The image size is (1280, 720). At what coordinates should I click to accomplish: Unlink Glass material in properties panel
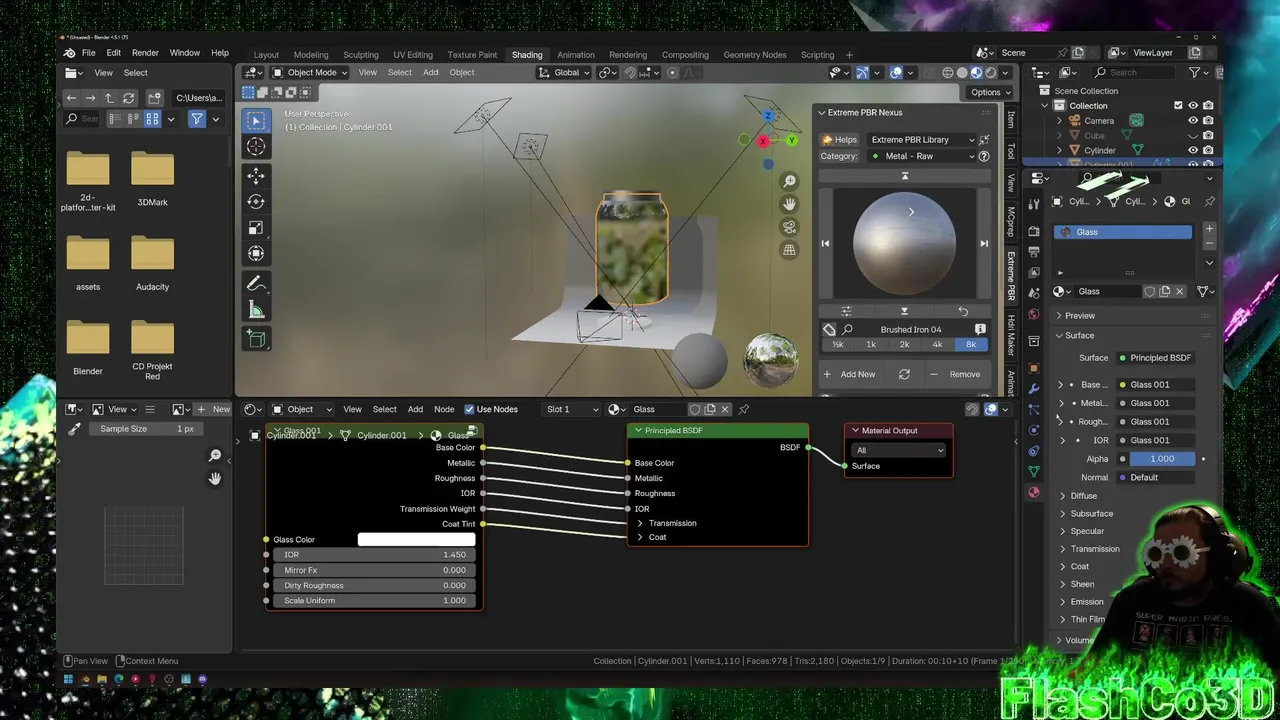coord(1180,291)
